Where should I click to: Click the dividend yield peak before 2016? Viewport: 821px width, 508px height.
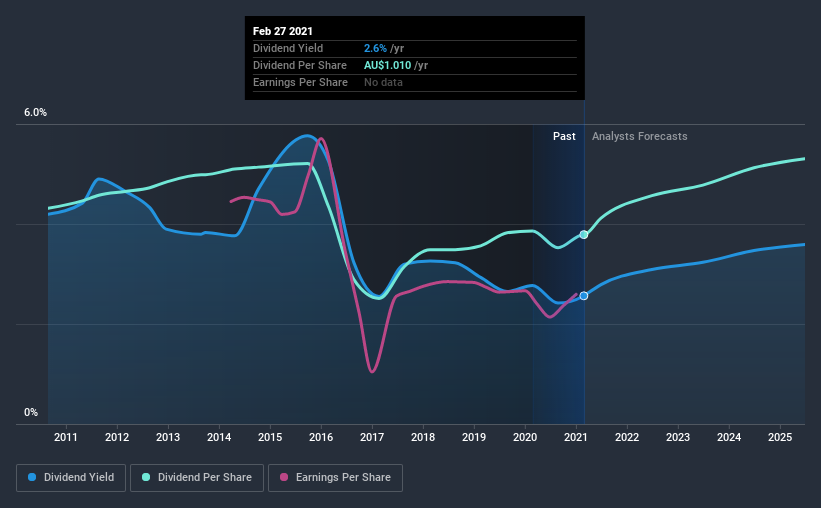coord(307,136)
